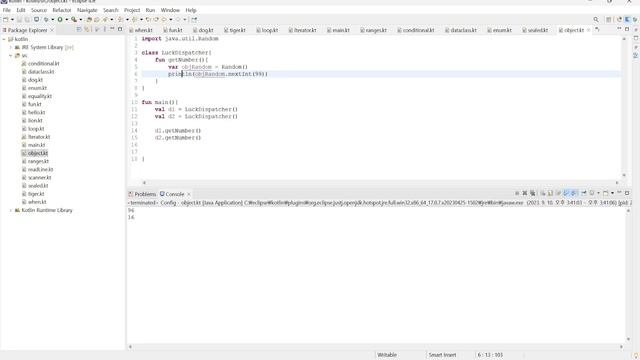Viewport: 640px width, 360px height.
Task: Open the File menu
Action: (7, 10)
